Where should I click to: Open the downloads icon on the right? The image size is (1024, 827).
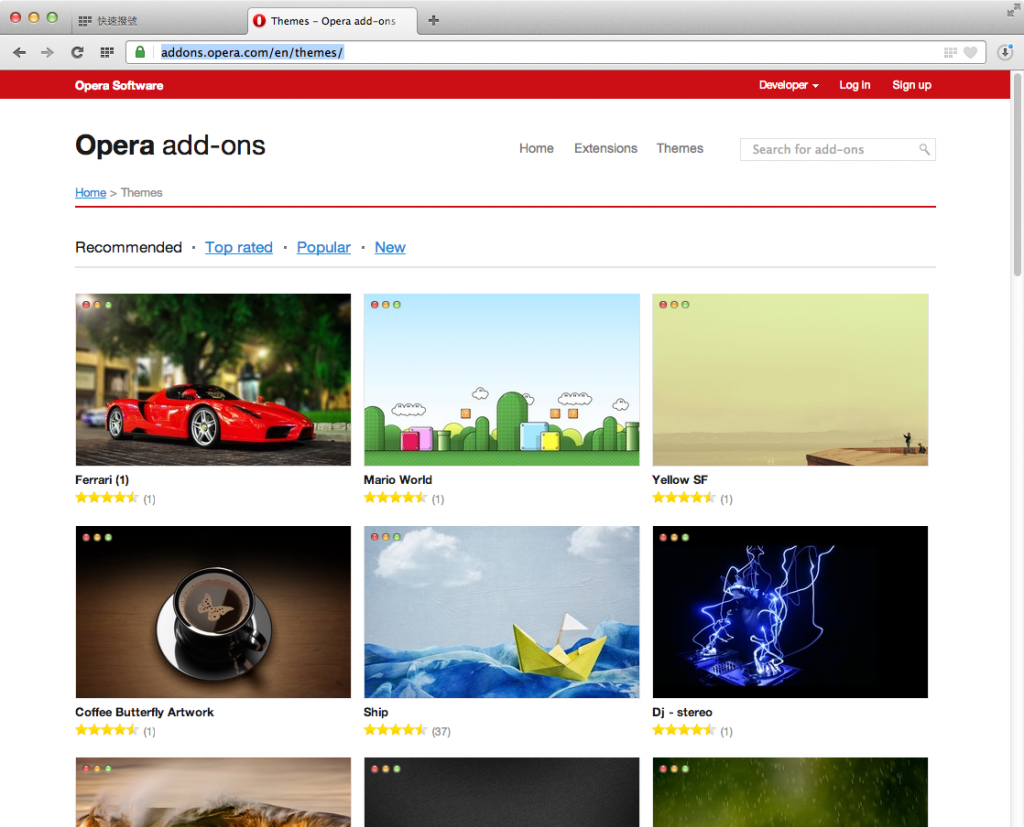1005,52
